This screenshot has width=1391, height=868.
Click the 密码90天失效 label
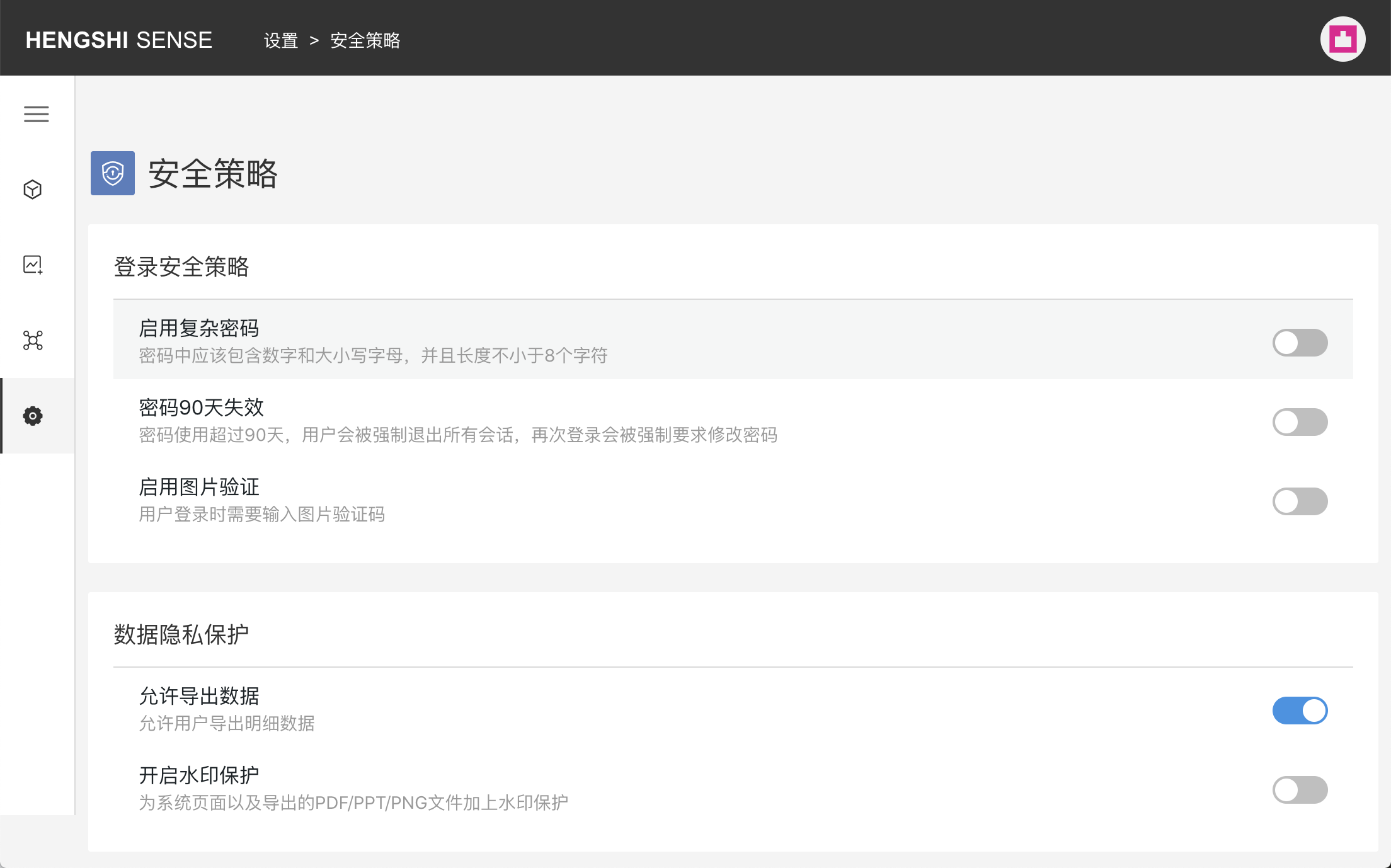[x=202, y=408]
